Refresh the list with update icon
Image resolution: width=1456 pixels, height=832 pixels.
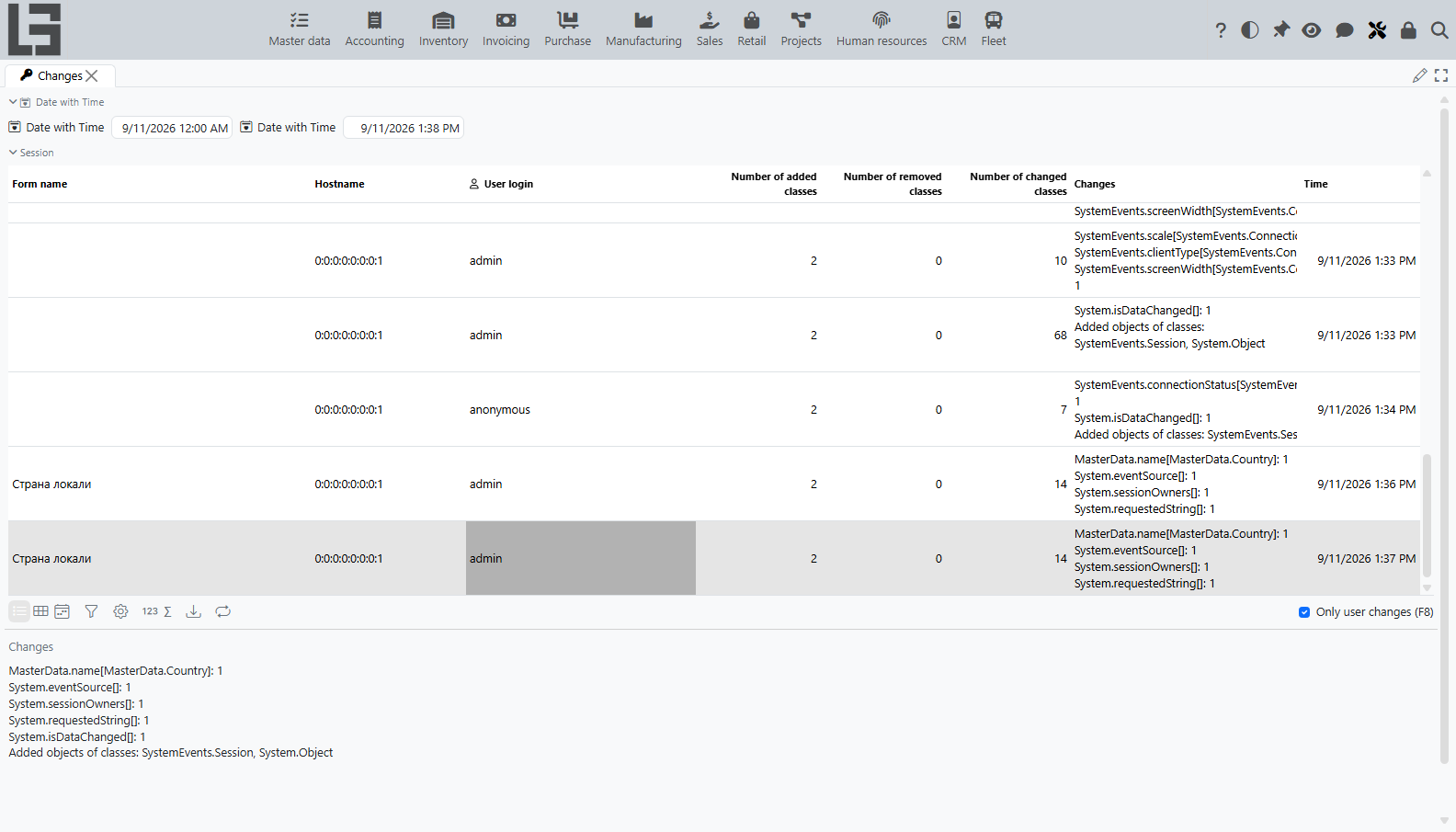point(222,611)
